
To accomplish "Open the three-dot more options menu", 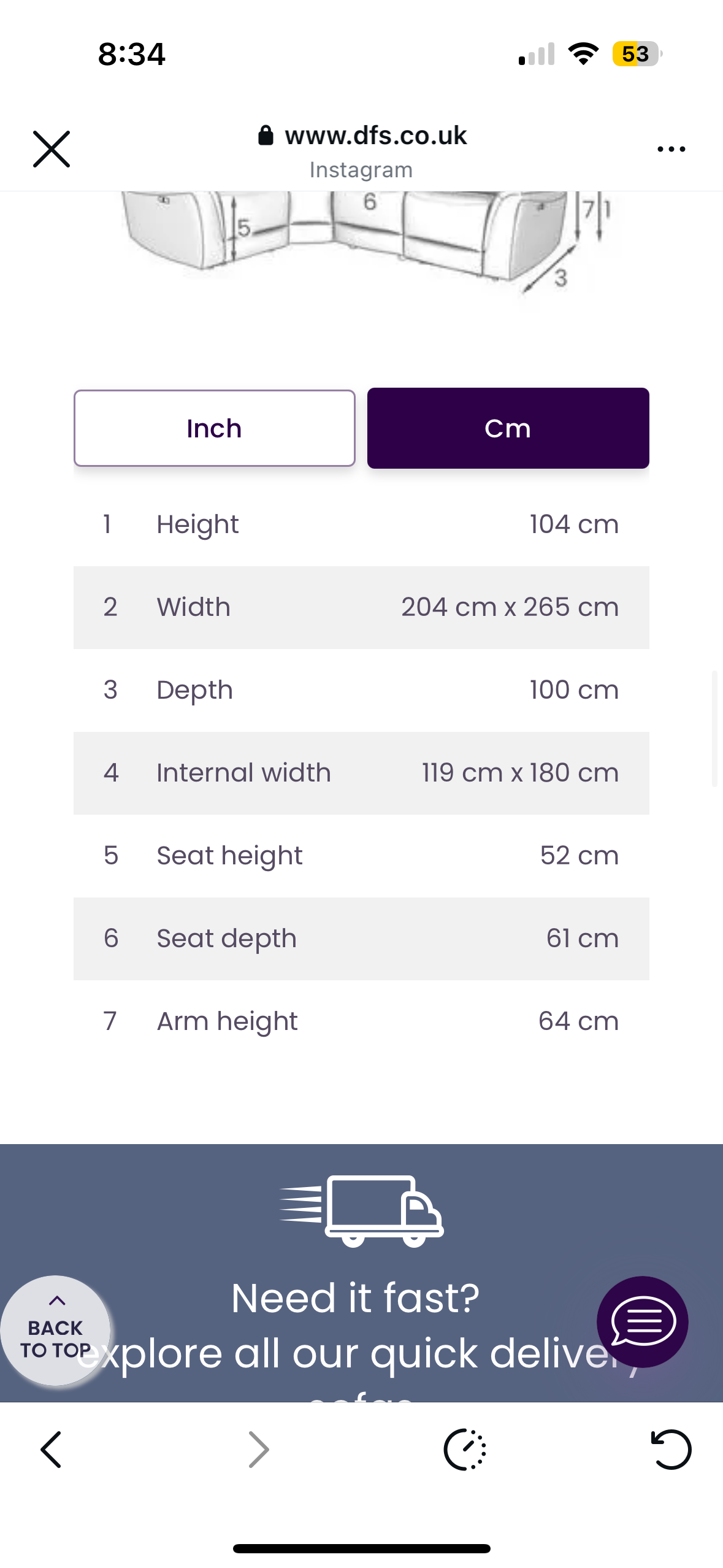I will [x=671, y=149].
